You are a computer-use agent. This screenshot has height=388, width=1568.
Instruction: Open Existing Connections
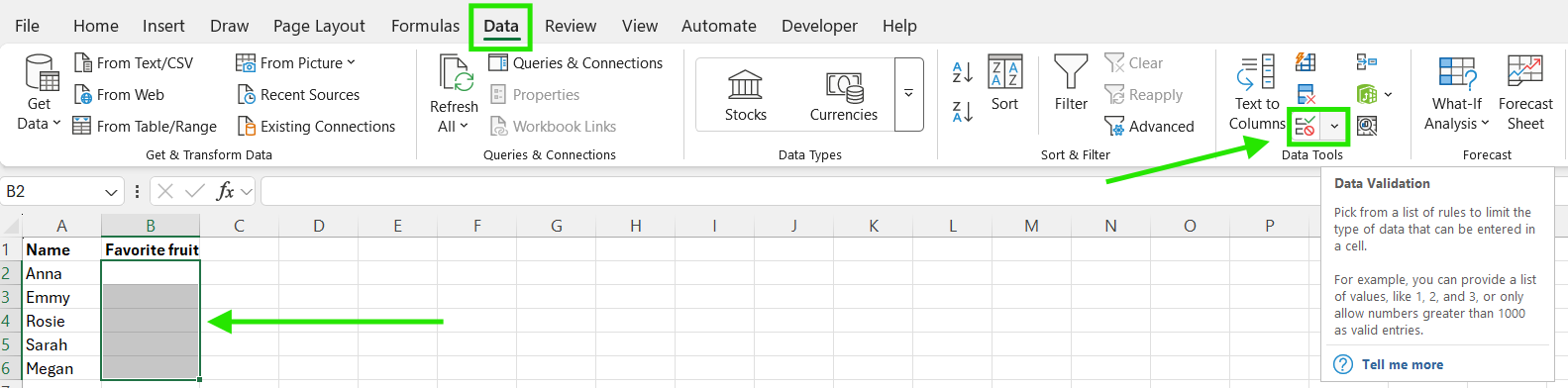tap(316, 126)
